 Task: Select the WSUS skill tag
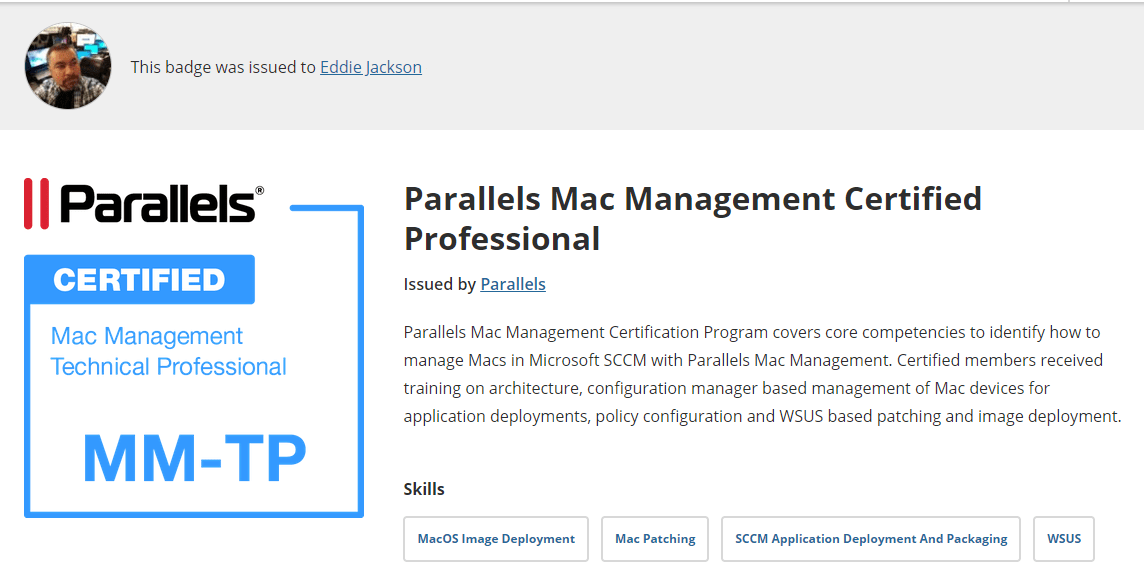(x=1063, y=538)
